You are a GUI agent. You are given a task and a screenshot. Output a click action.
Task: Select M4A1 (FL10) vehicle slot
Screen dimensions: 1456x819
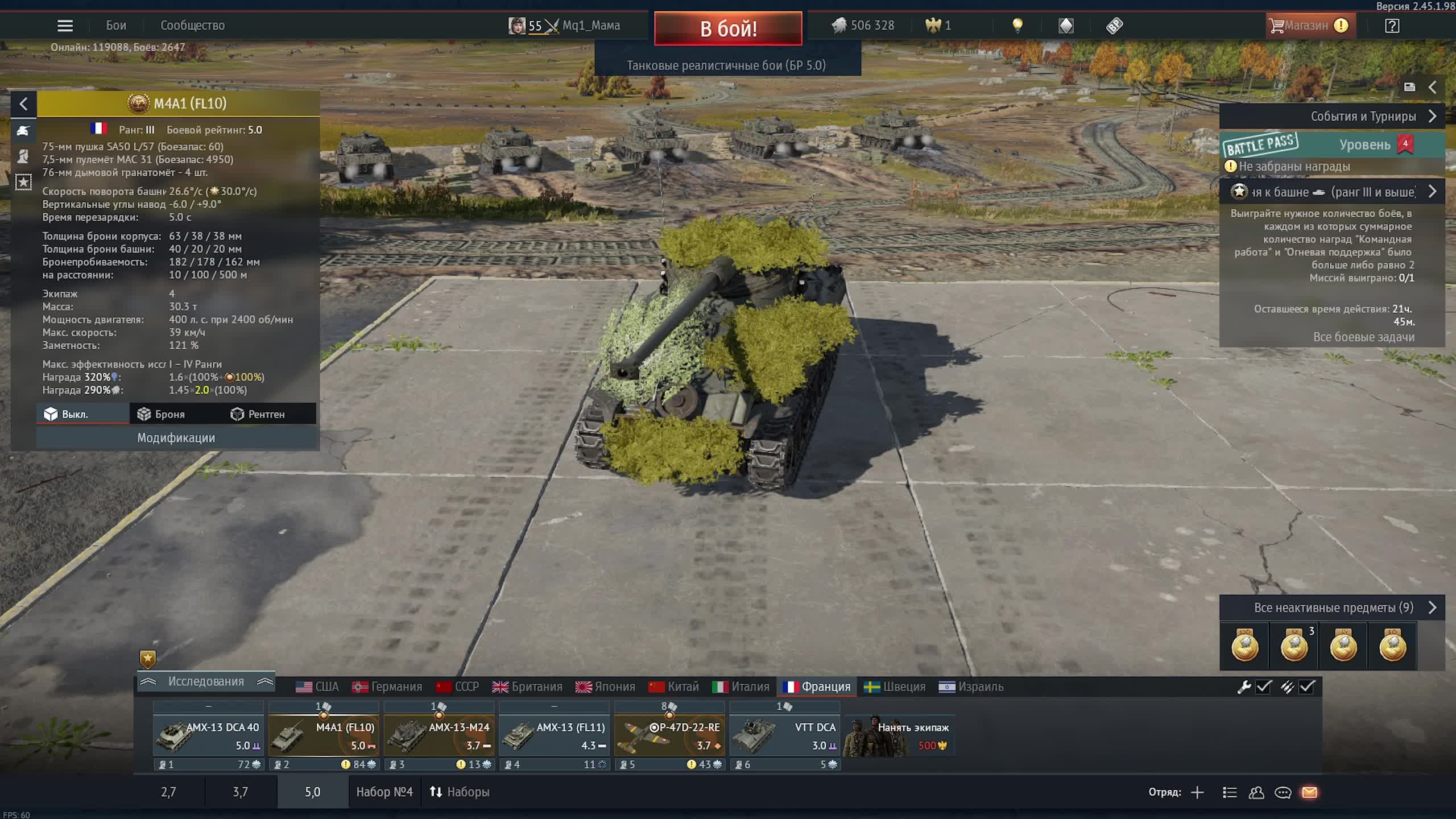324,735
